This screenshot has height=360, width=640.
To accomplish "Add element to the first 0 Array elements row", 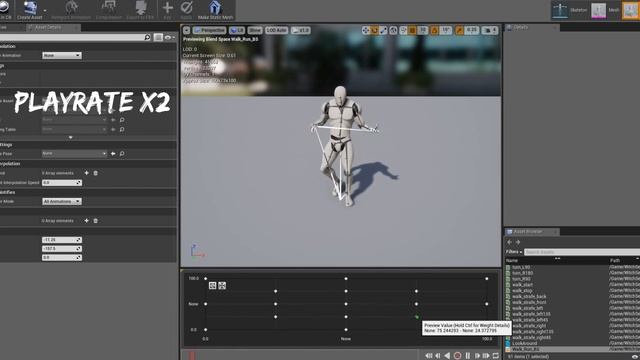I will [x=87, y=173].
